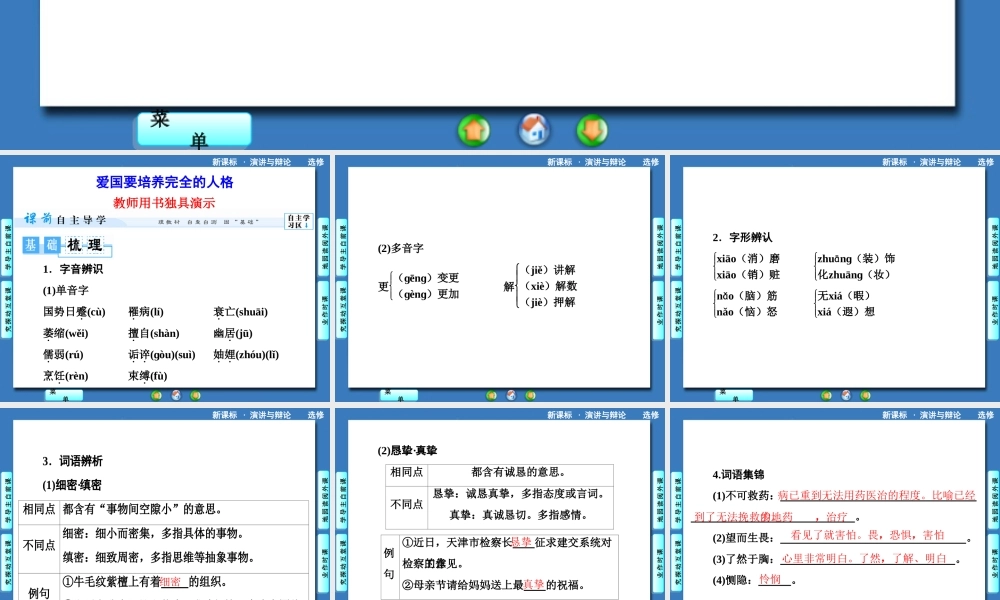Click the line nǎo（恼）怒
Screen dimensions: 1000x600
pyautogui.click(x=747, y=312)
